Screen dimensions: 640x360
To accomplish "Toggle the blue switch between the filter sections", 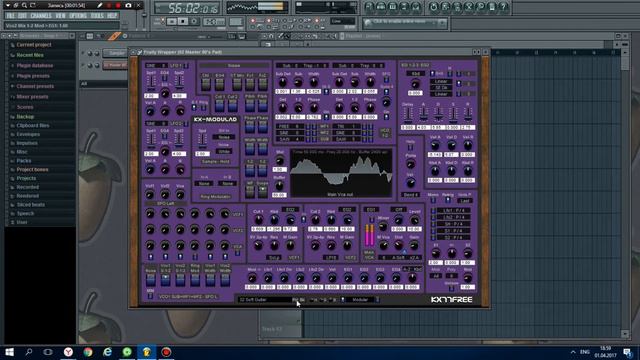I will pos(303,220).
